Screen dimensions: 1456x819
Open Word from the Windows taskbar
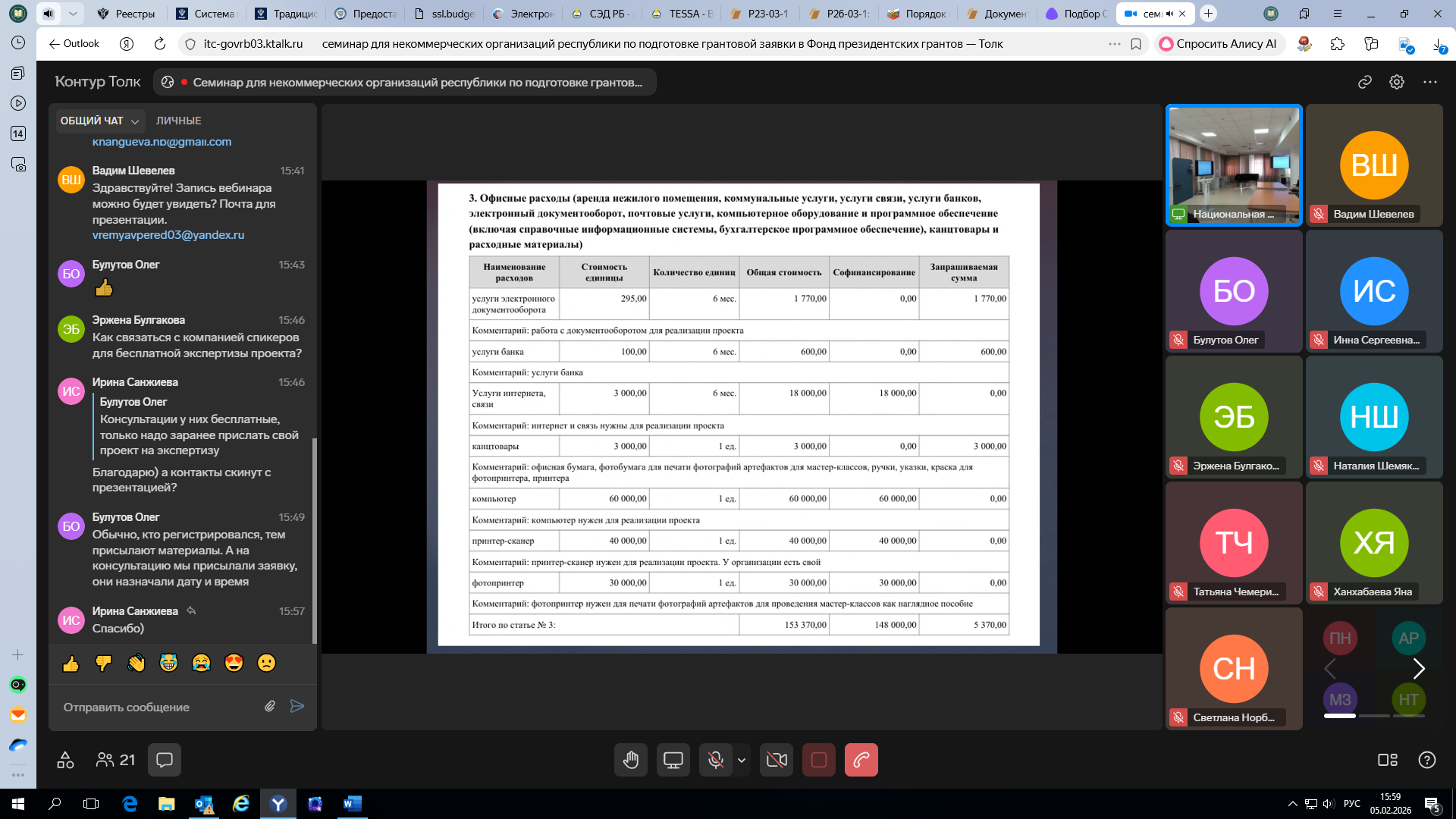point(353,804)
